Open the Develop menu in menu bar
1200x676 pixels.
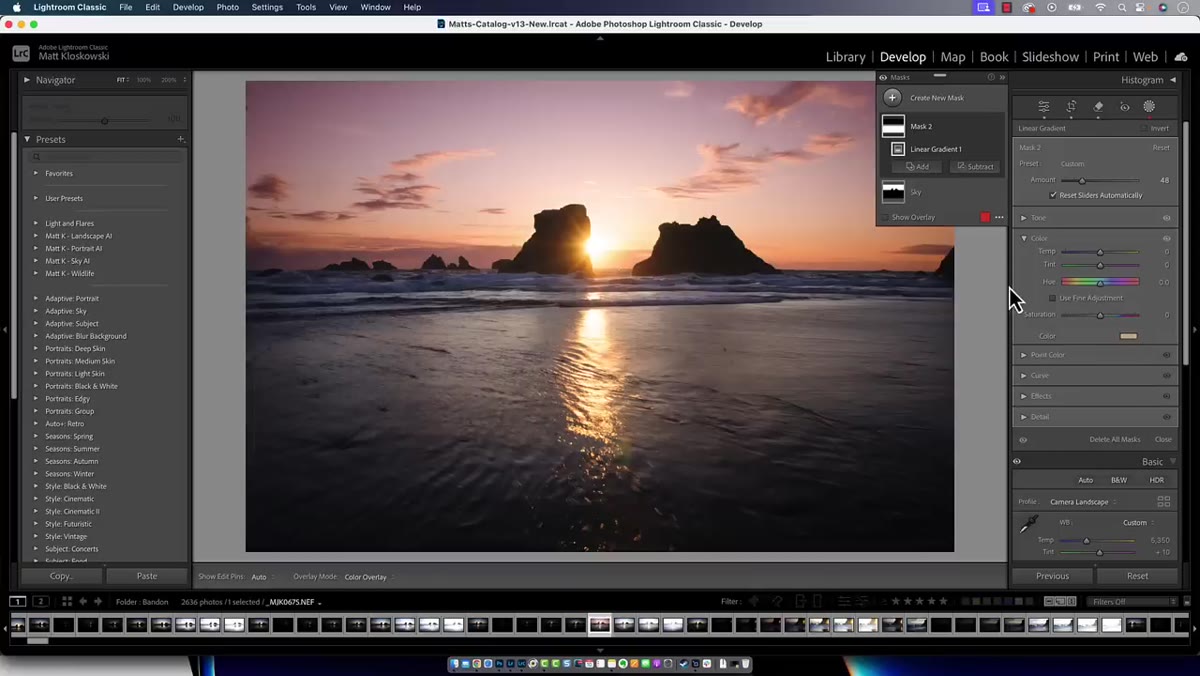pos(188,7)
